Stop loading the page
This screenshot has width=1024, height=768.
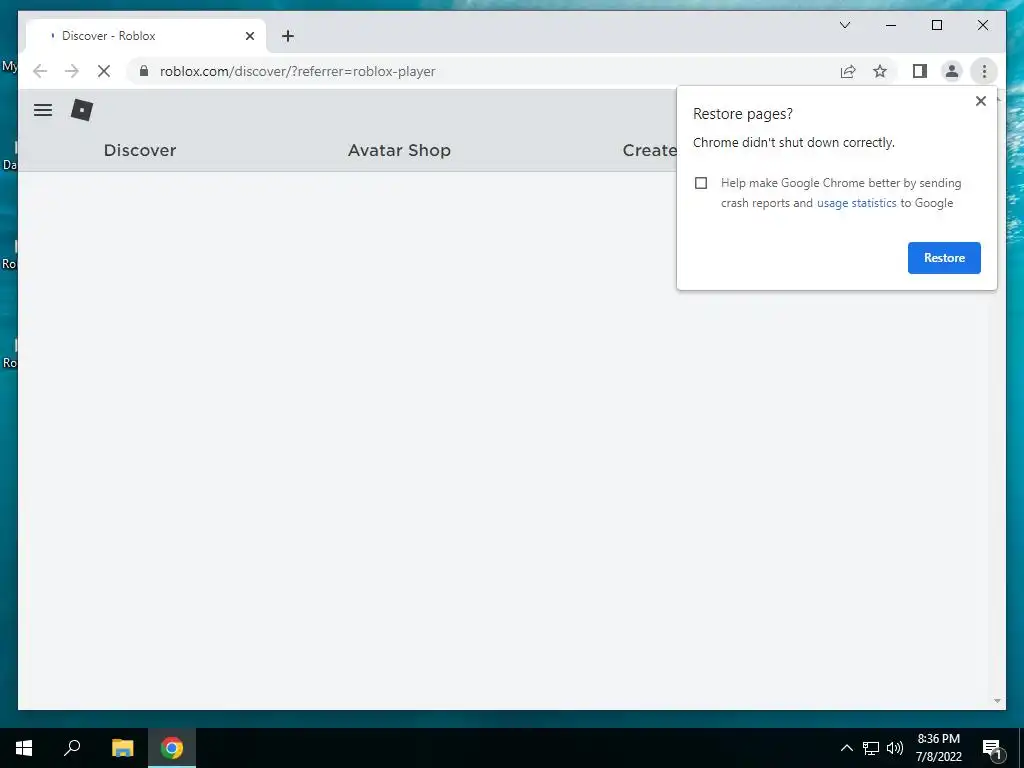[104, 71]
